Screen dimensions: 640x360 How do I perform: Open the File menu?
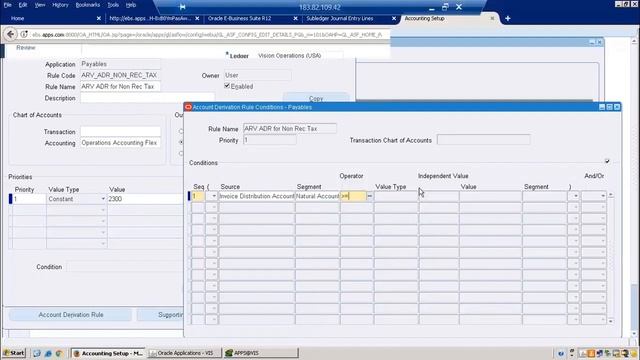pyautogui.click(x=8, y=5)
